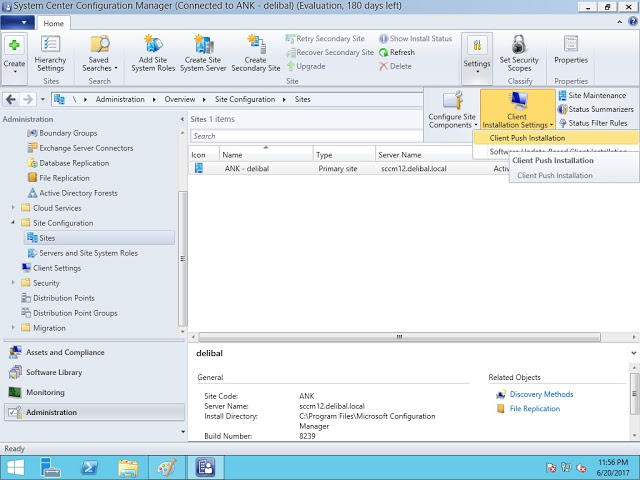Expand the Cloud Services tree node

(13, 208)
